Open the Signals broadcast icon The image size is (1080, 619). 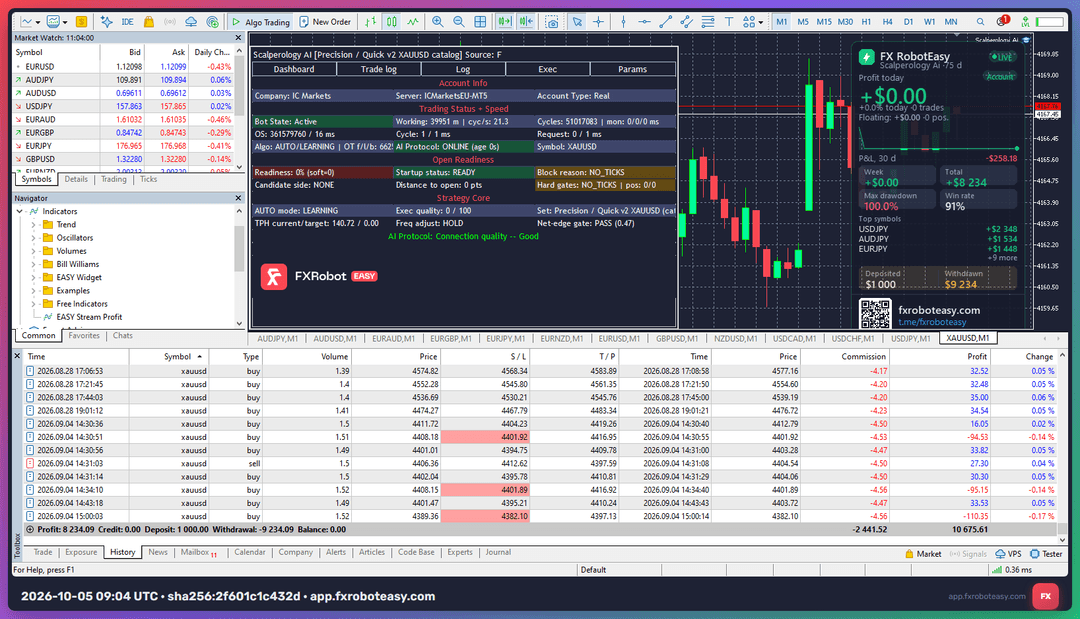click(169, 21)
